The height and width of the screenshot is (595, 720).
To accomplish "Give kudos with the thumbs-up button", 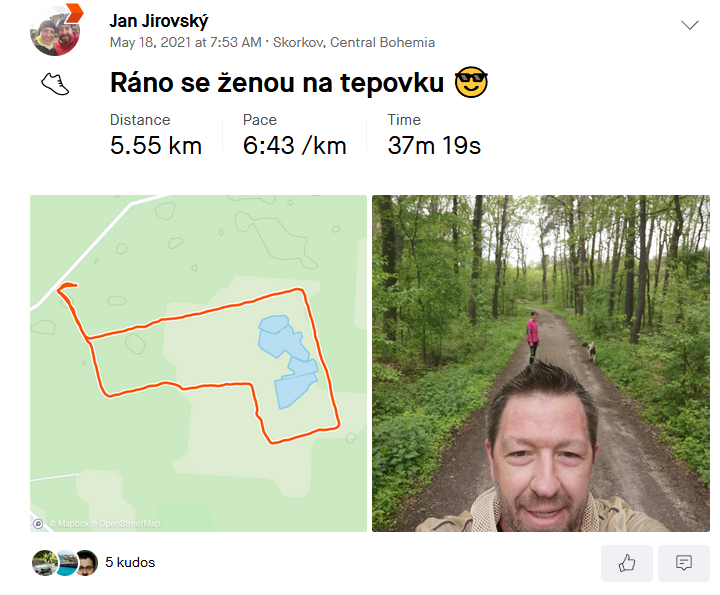I will [627, 563].
